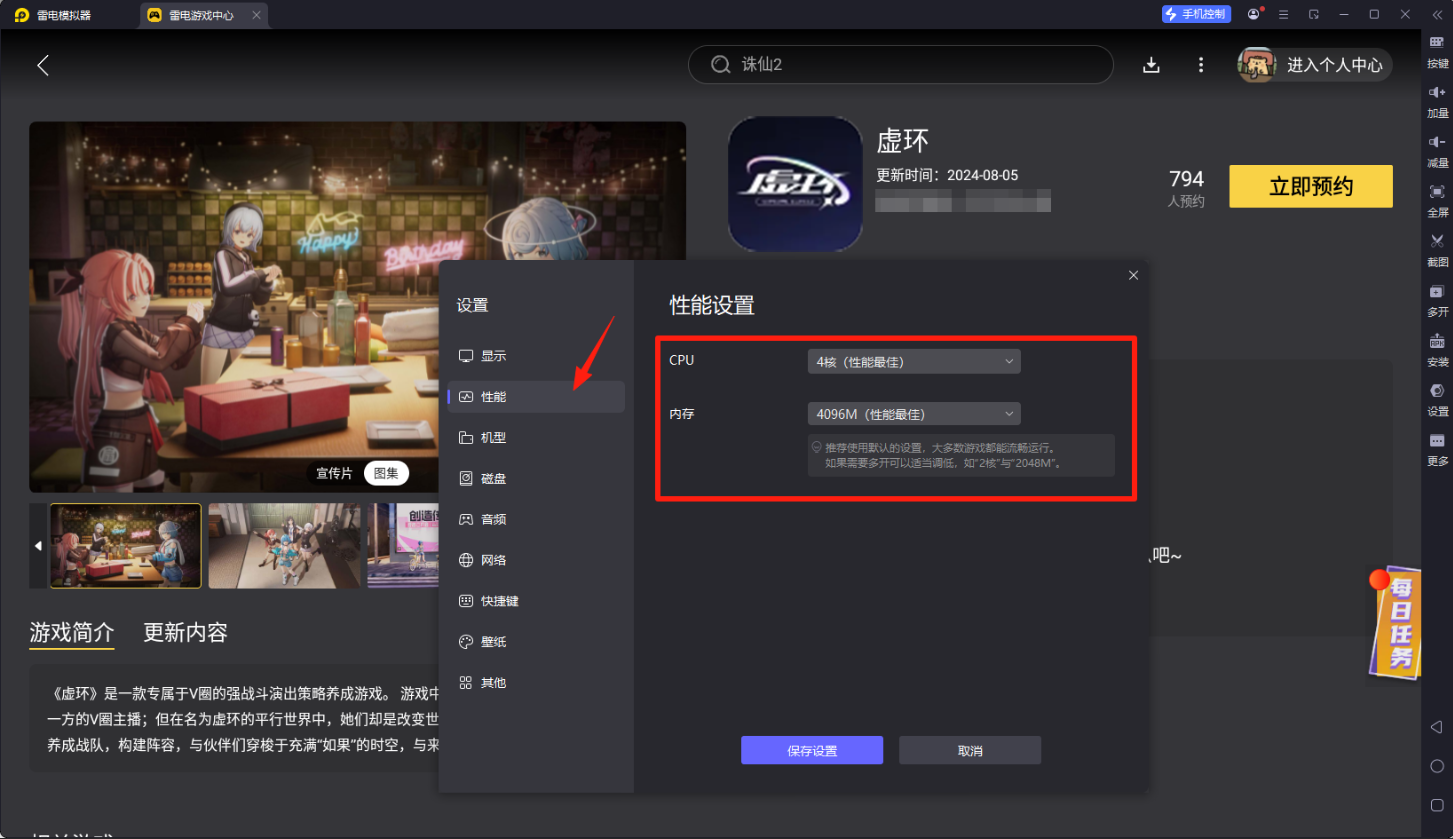1453x839 pixels.
Task: Open the CPU core count dropdown
Action: click(x=914, y=361)
